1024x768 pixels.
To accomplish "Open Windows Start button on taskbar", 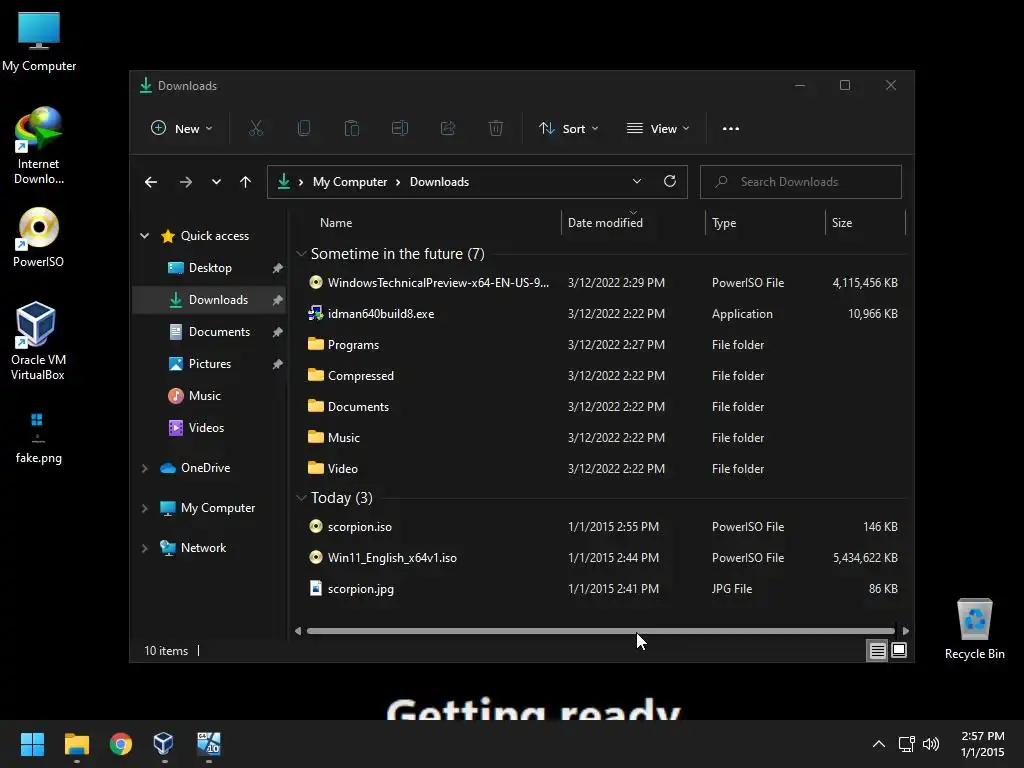I will [32, 744].
